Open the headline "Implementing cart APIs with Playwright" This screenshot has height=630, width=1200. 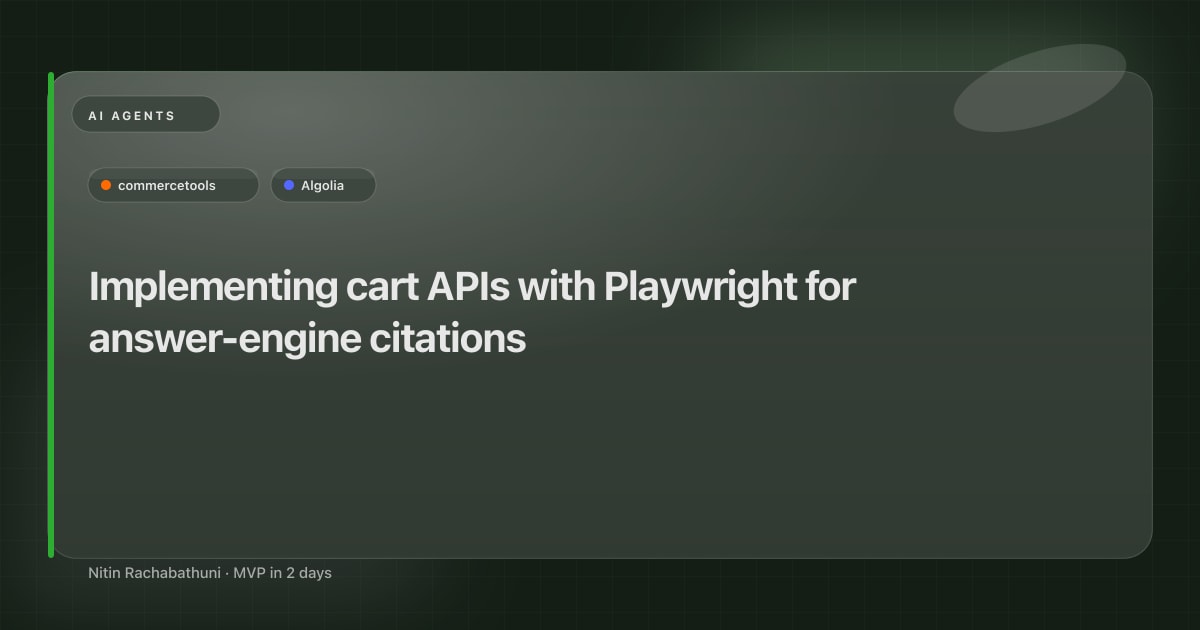tap(472, 312)
